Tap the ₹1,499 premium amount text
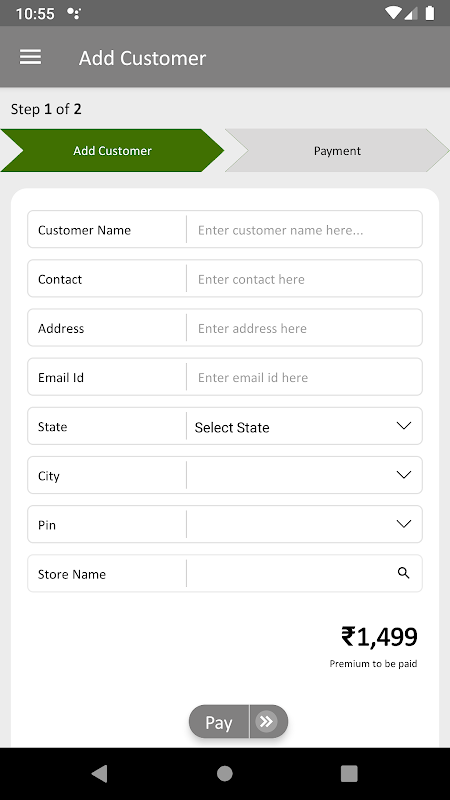This screenshot has width=450, height=800. [x=379, y=636]
